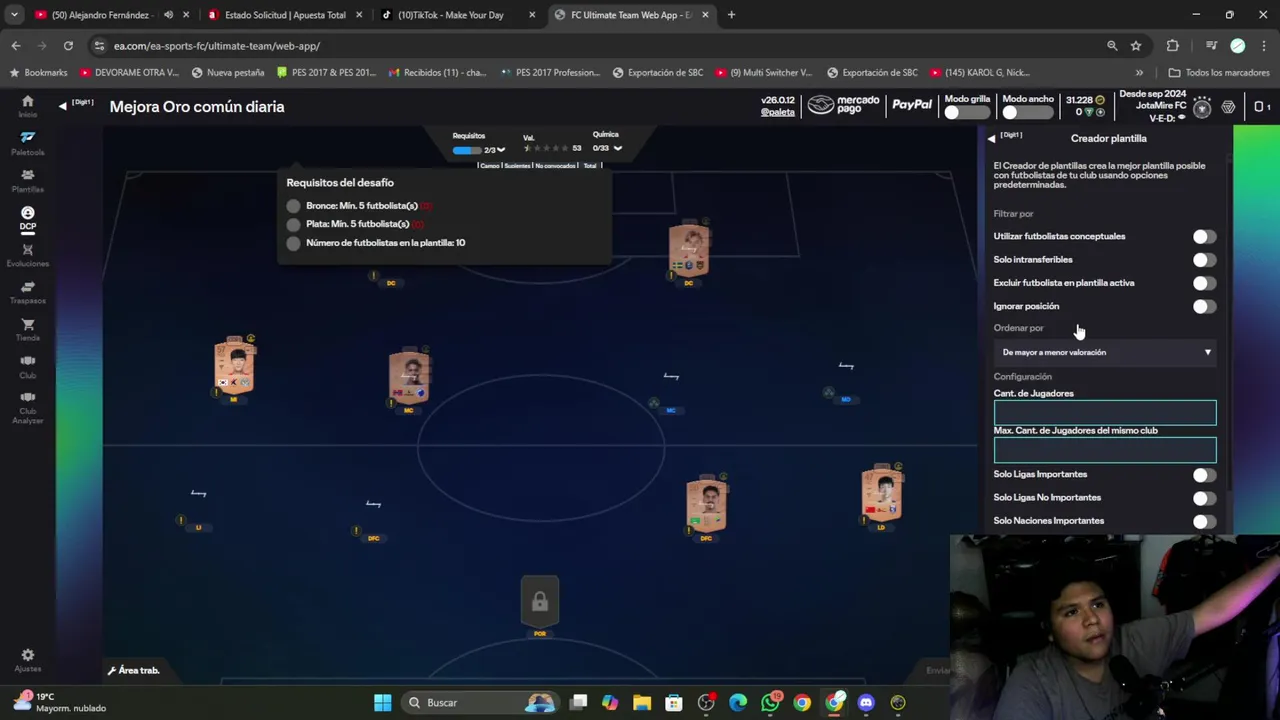Click the club crest badge icon

[1202, 107]
